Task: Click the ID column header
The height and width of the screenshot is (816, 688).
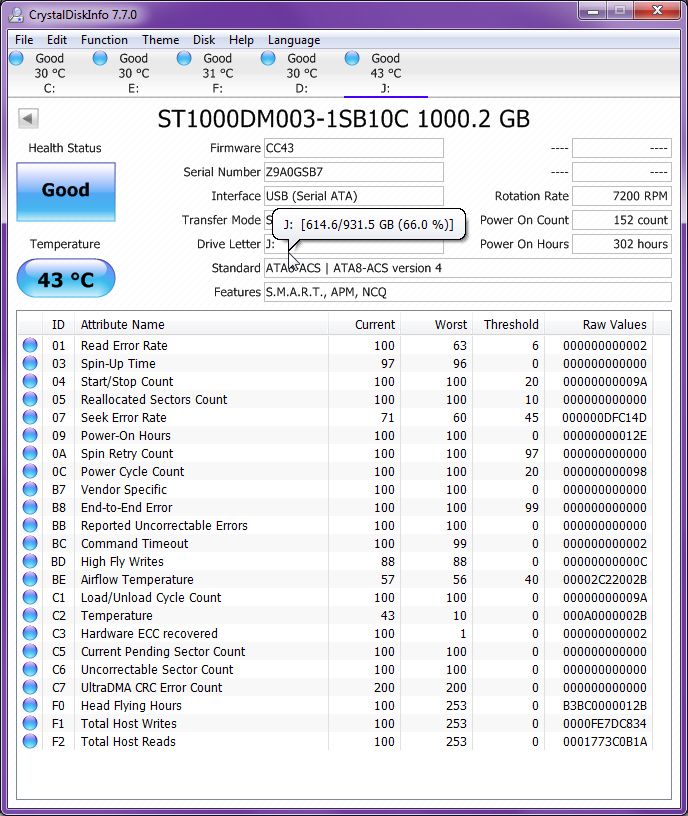Action: (58, 324)
